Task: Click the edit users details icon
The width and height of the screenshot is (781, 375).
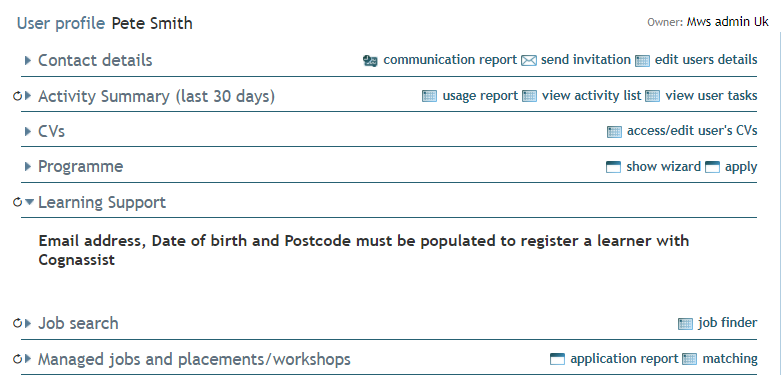Action: coord(643,61)
